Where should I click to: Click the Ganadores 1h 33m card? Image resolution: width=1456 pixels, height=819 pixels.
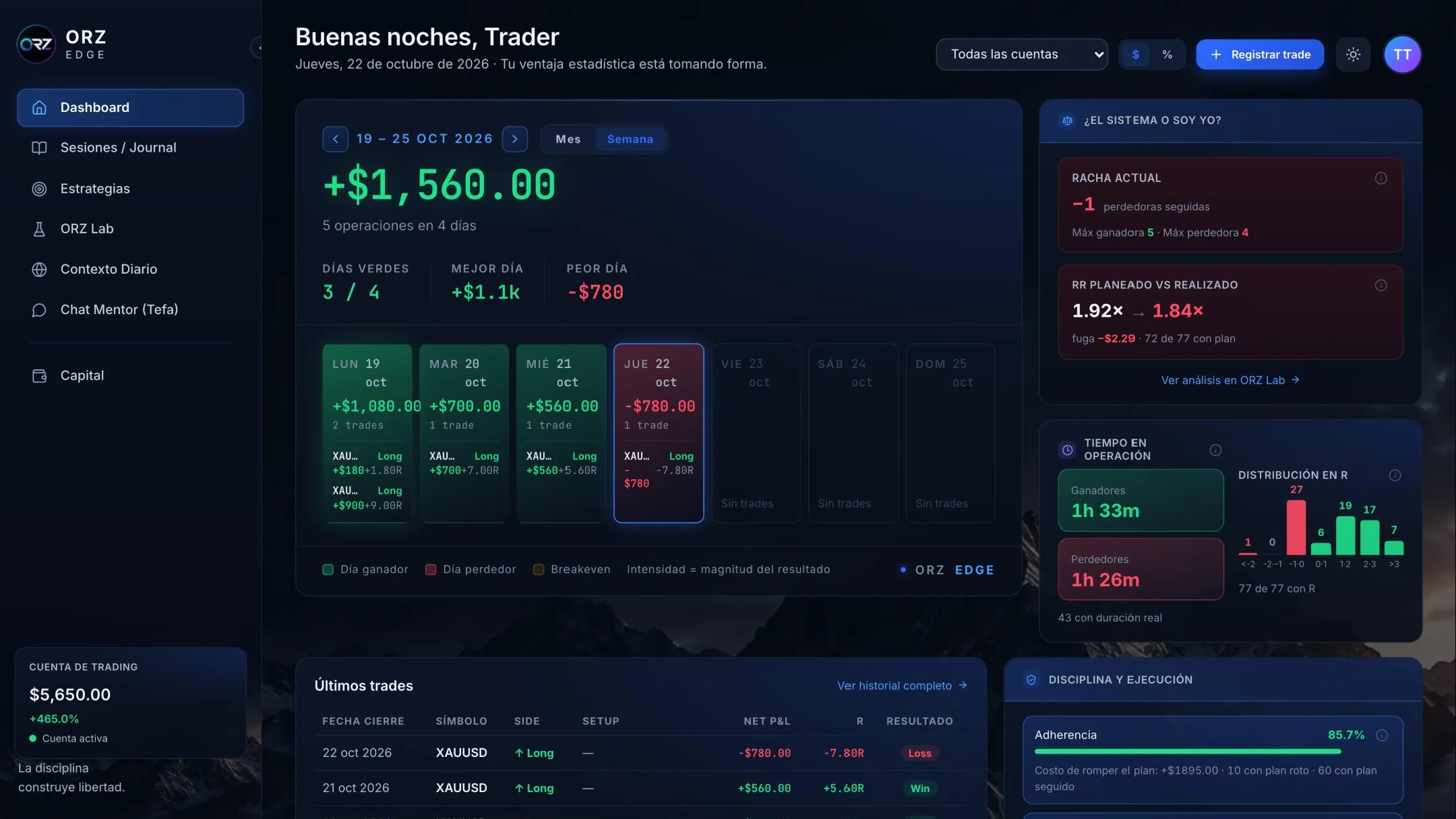[x=1141, y=501]
